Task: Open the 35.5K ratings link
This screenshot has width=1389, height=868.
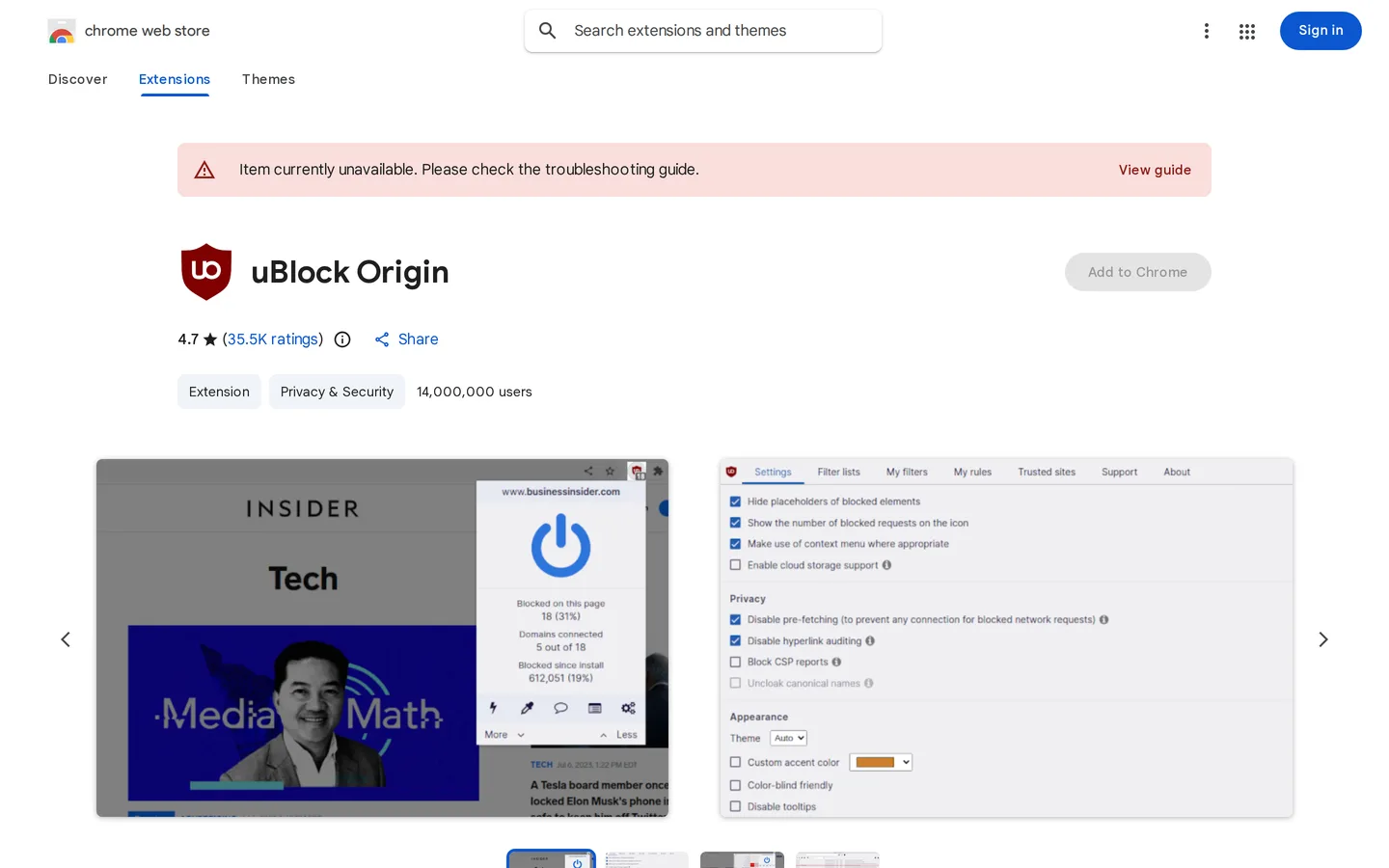Action: (273, 339)
